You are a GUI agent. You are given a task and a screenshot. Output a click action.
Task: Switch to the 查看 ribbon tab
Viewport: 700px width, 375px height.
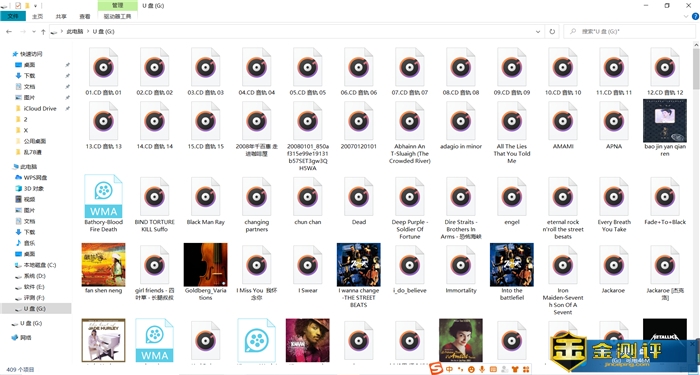[x=84, y=17]
